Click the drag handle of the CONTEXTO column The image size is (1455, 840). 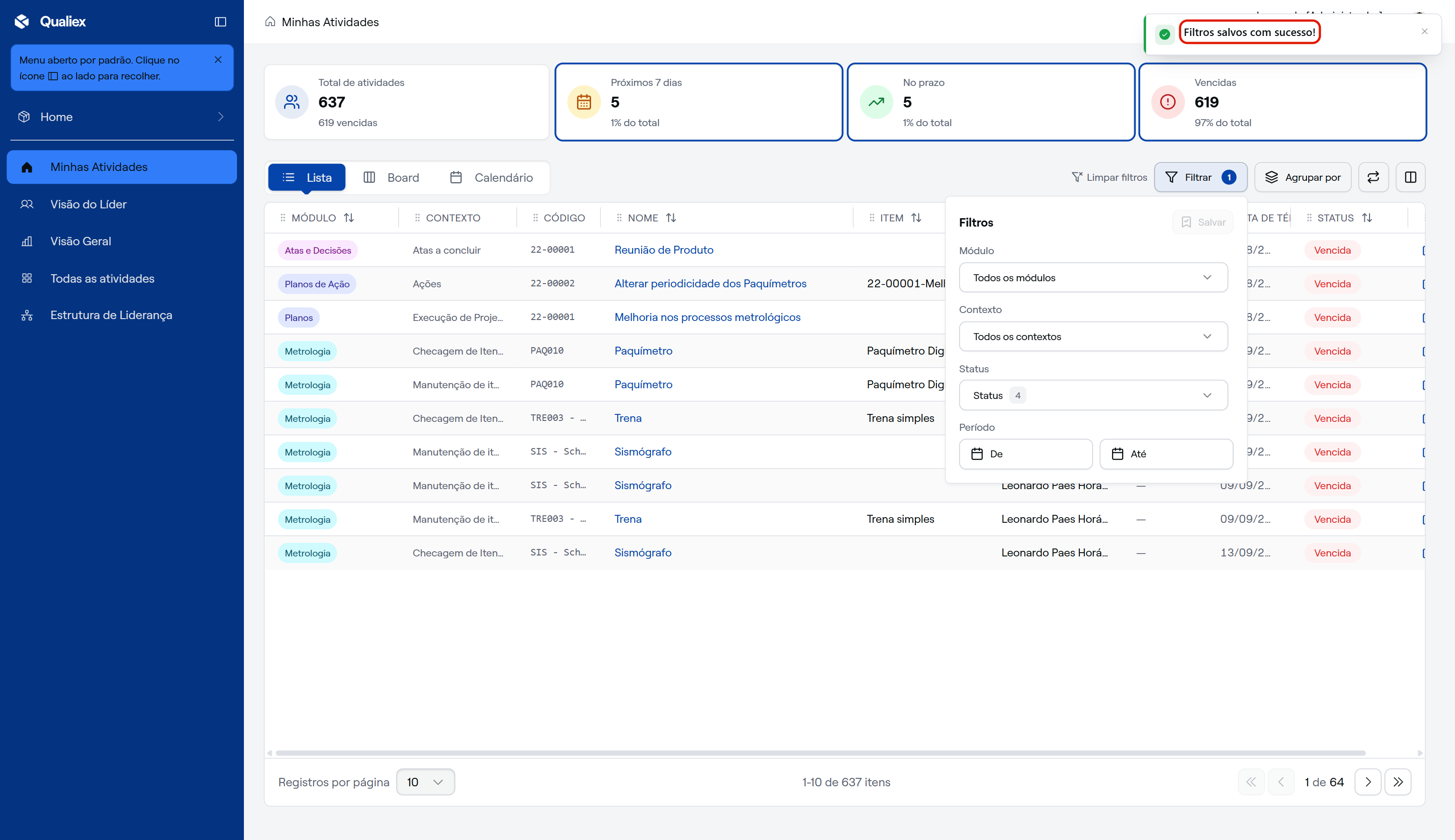click(417, 218)
